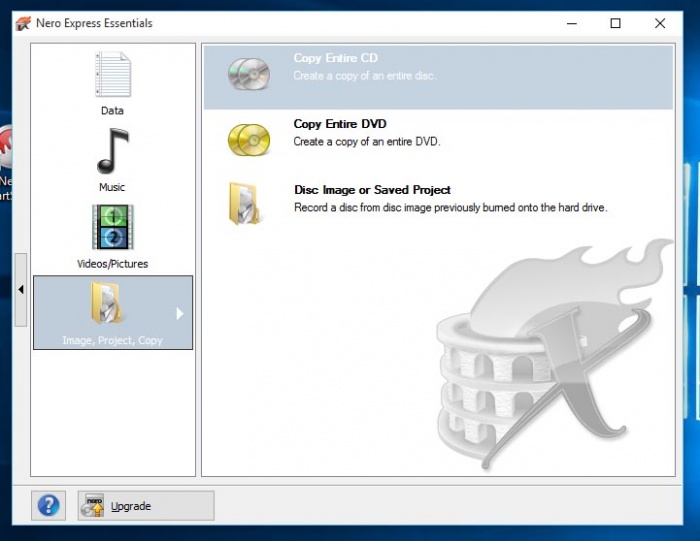The image size is (700, 541).
Task: Select the Image, Project, Copy folder icon
Action: pyautogui.click(x=106, y=303)
